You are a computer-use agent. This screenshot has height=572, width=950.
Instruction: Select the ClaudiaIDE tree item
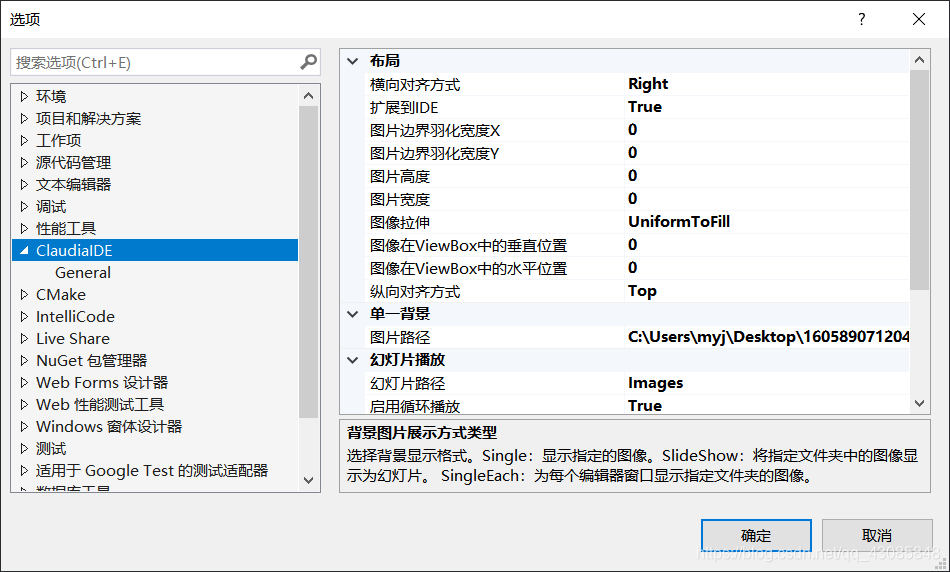pos(155,250)
